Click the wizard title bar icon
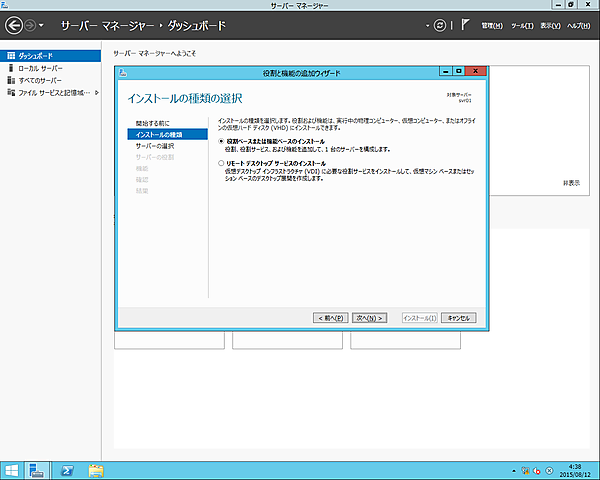Image resolution: width=600 pixels, height=480 pixels. click(123, 72)
